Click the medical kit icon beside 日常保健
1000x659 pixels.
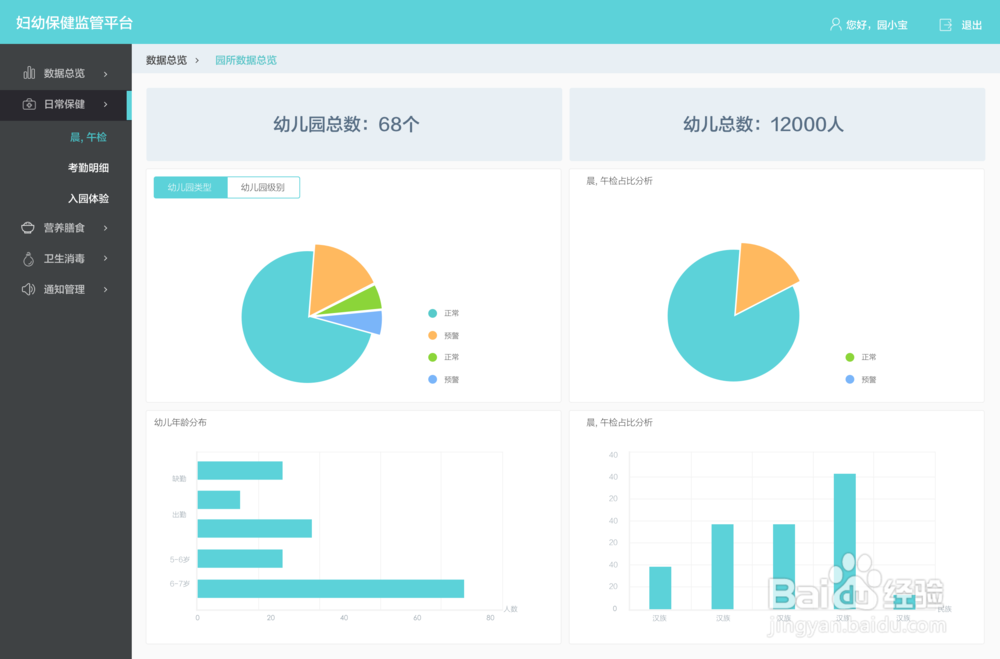(x=29, y=104)
